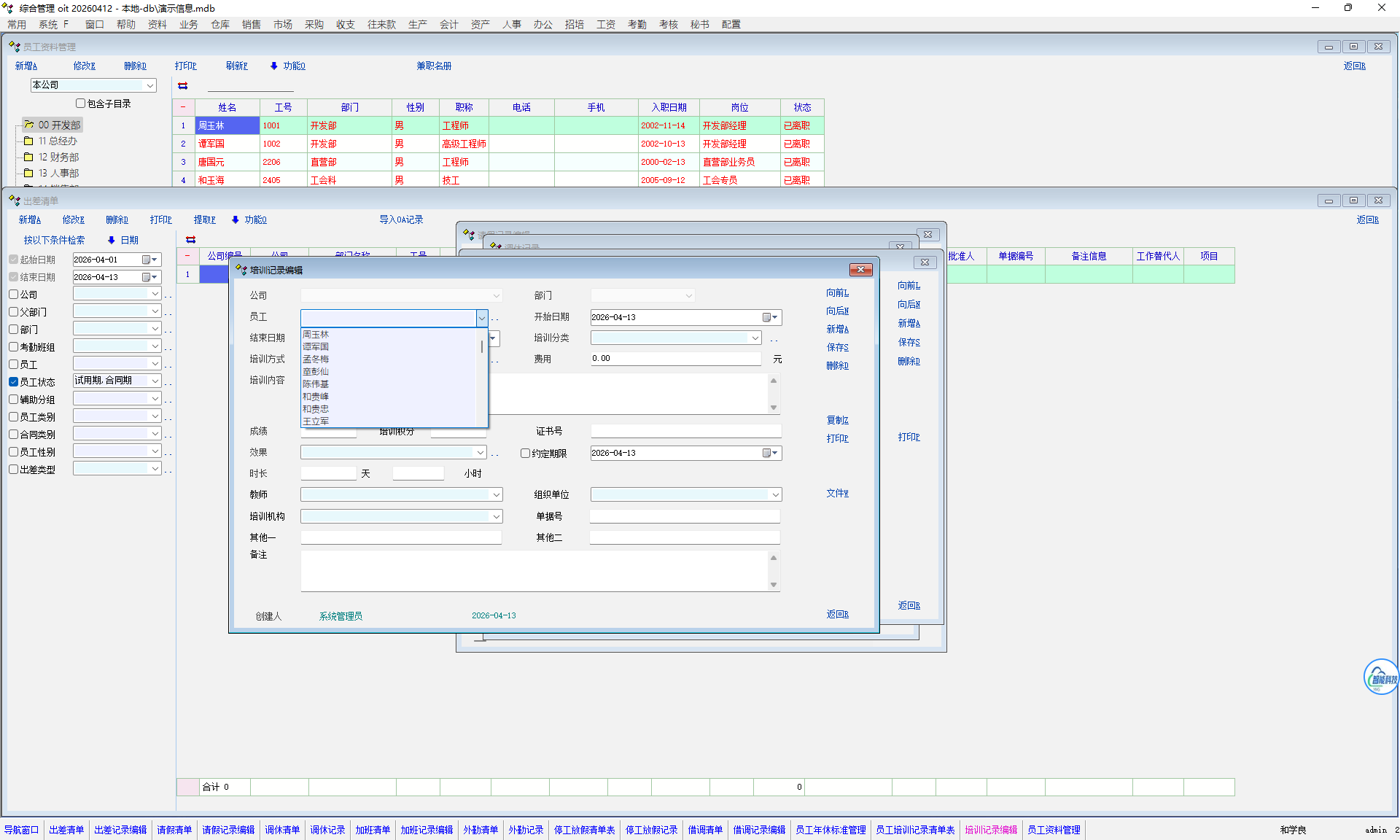This screenshot has height=840, width=1400.
Task: Click the red swap-arrows icon above employee table
Action: pos(183,86)
